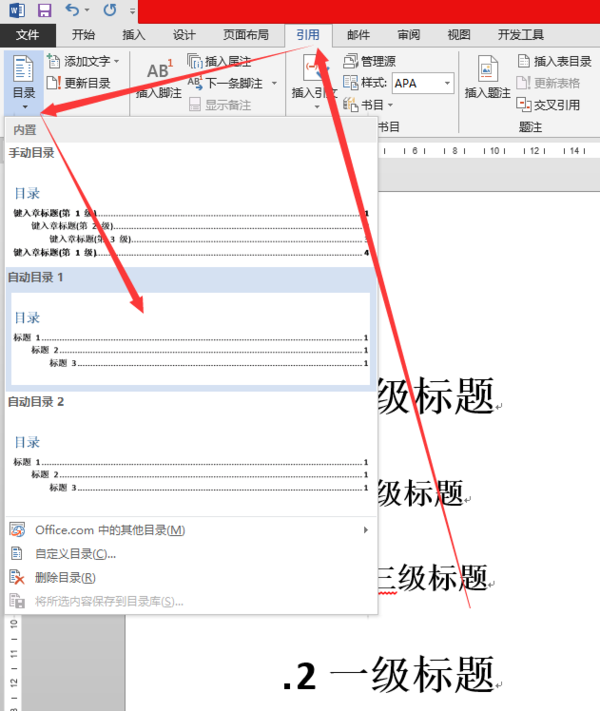
Task: Click the 管理源 manage sources icon
Action: pos(350,61)
